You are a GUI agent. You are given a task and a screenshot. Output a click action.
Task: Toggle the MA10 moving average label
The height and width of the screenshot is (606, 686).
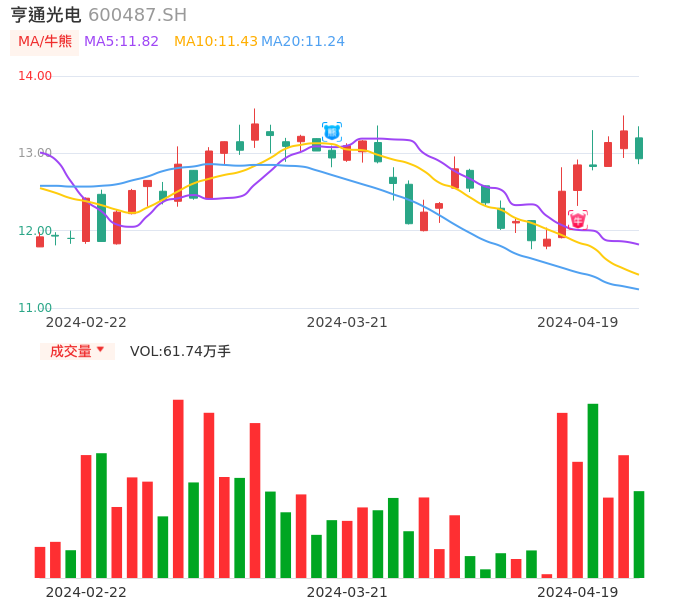pyautogui.click(x=215, y=42)
